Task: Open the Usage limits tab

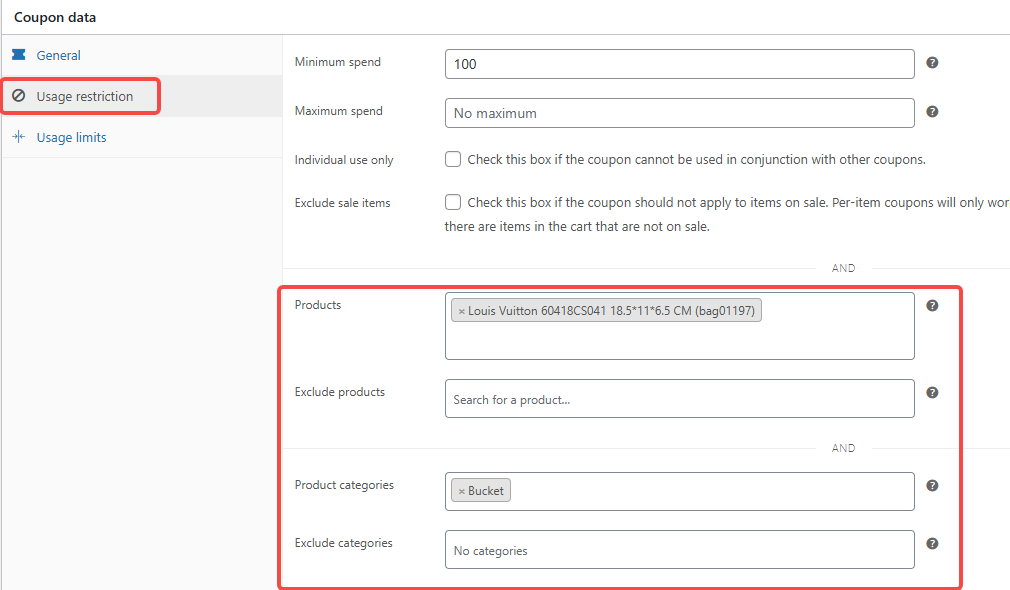Action: pos(71,138)
